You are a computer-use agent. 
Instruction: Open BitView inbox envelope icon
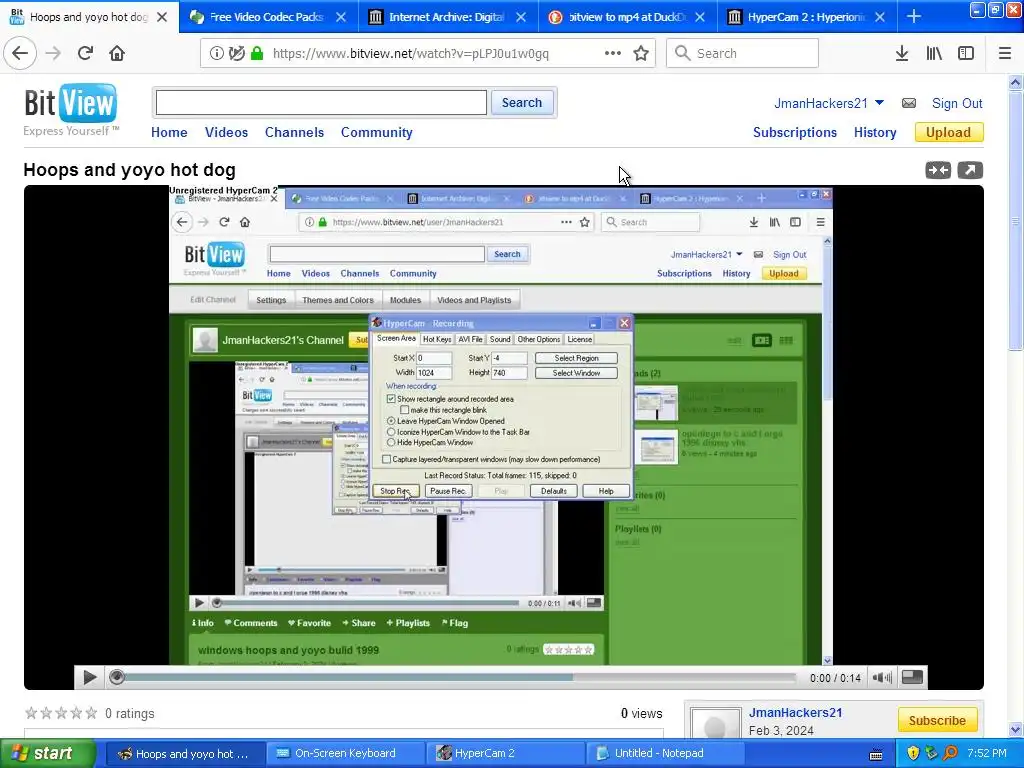[908, 103]
